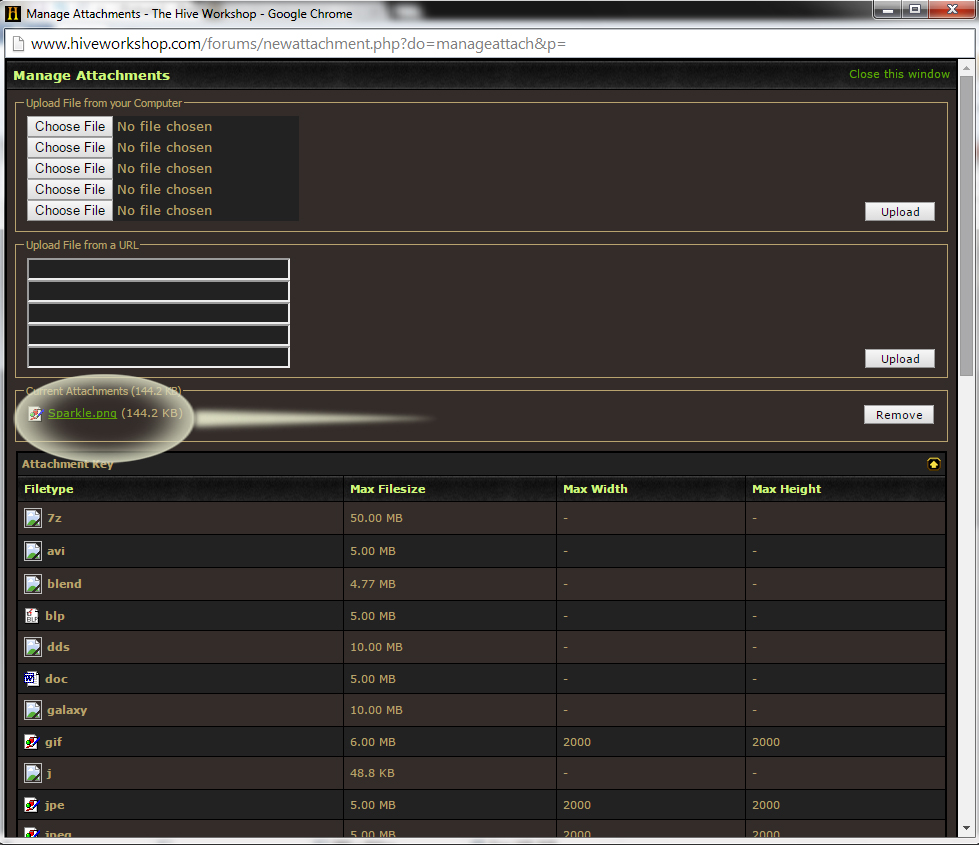The image size is (979, 845).
Task: Click the first Choose File button
Action: [x=70, y=126]
